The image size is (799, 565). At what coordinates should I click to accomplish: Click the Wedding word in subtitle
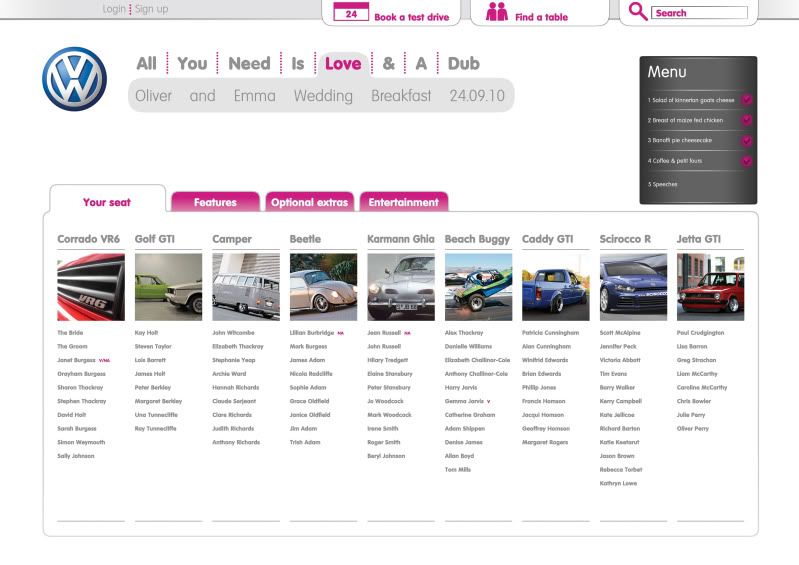323,96
